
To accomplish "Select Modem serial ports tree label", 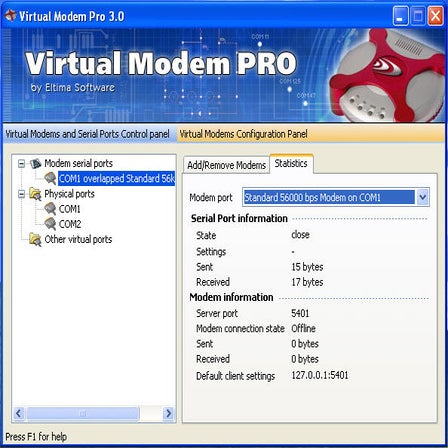I will (x=78, y=163).
